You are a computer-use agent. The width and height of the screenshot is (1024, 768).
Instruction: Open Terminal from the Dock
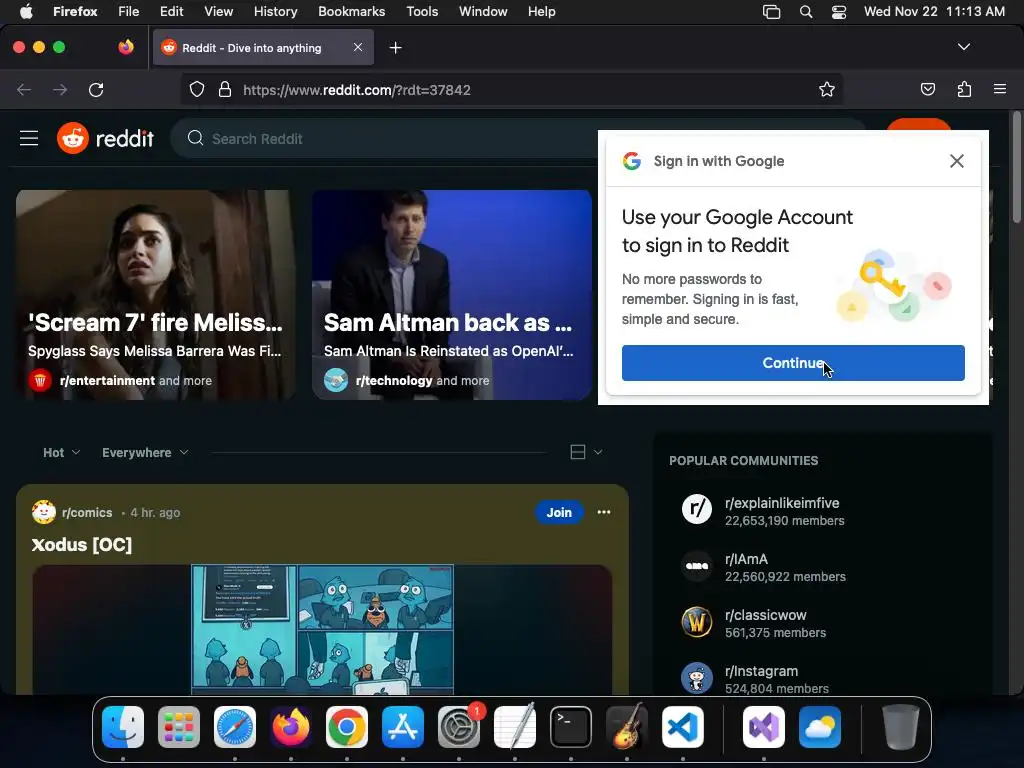point(571,726)
